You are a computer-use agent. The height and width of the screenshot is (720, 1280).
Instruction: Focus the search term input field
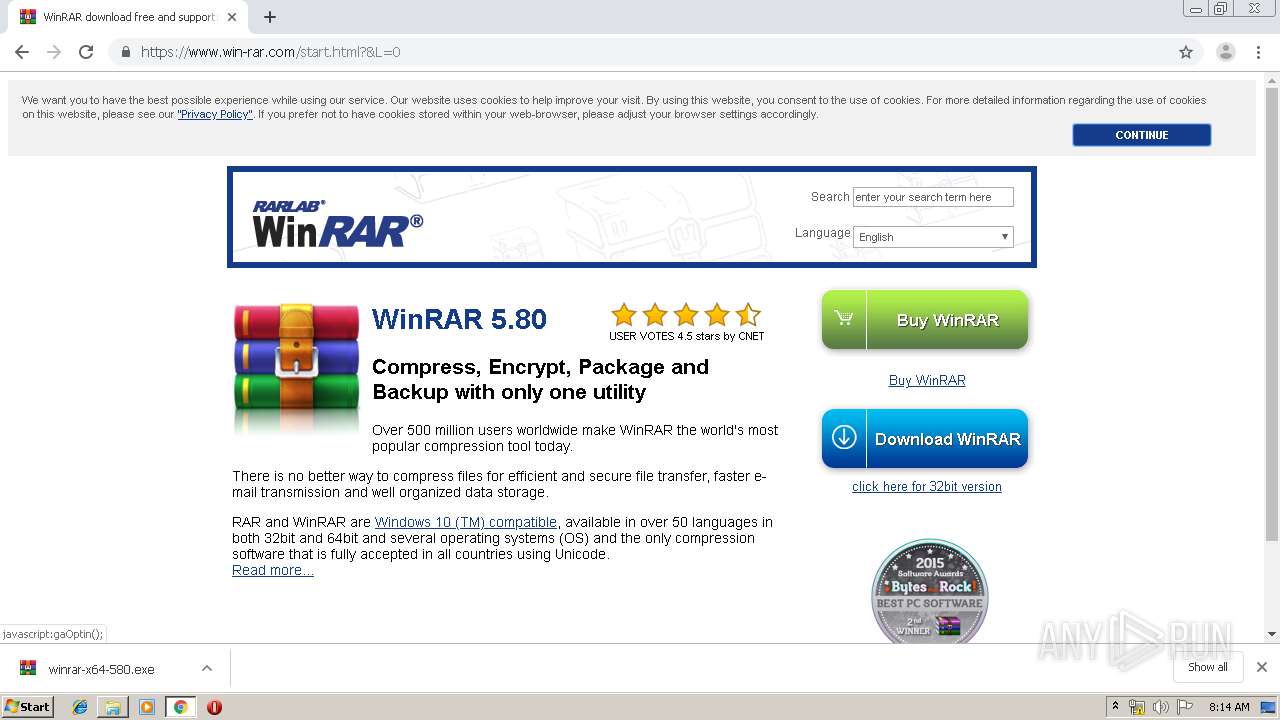933,197
